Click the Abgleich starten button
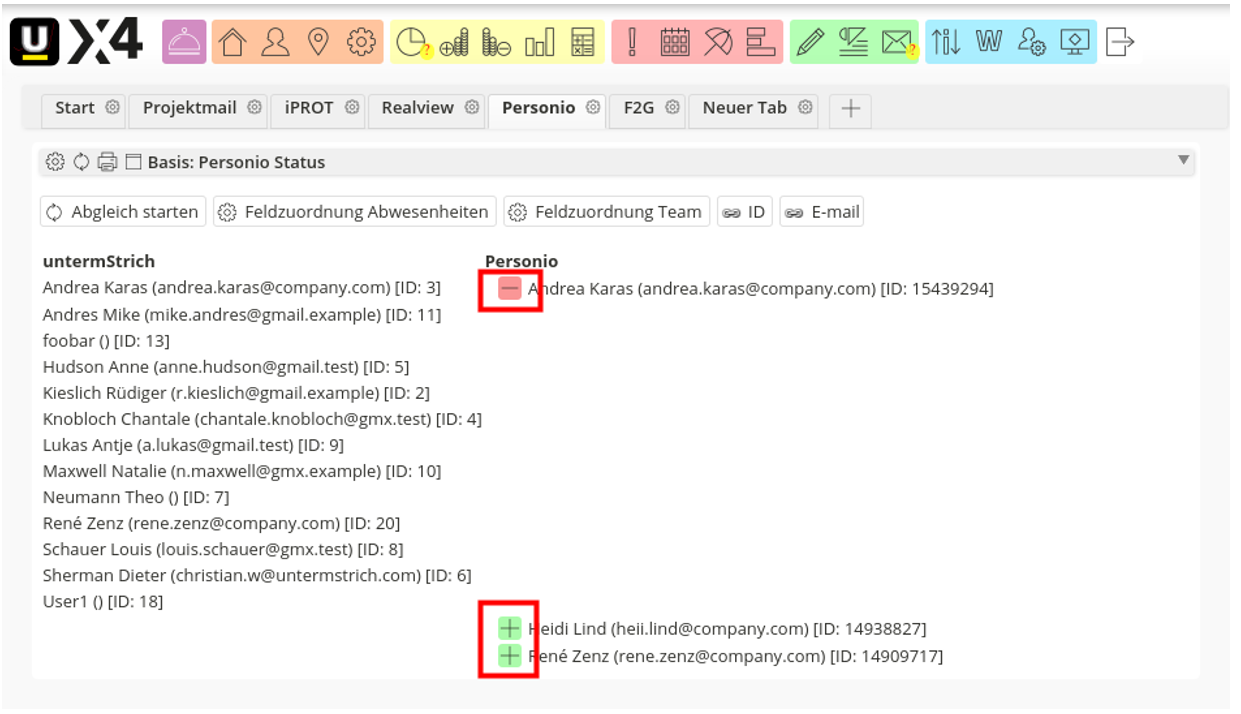The image size is (1241, 714). point(124,212)
